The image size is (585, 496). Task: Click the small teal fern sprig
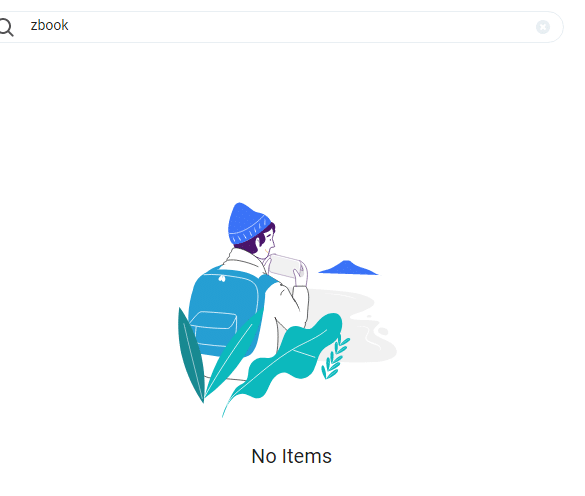[335, 357]
